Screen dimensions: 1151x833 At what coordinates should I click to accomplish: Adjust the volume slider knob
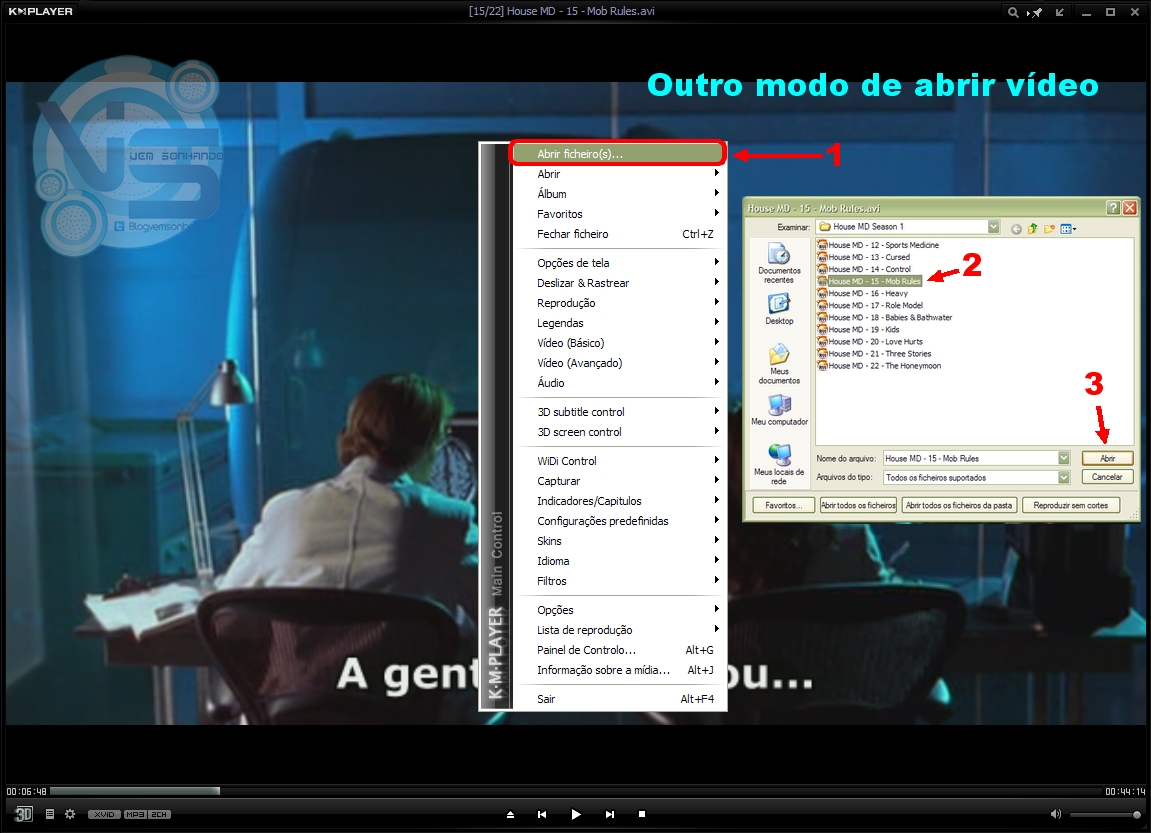(x=1136, y=815)
